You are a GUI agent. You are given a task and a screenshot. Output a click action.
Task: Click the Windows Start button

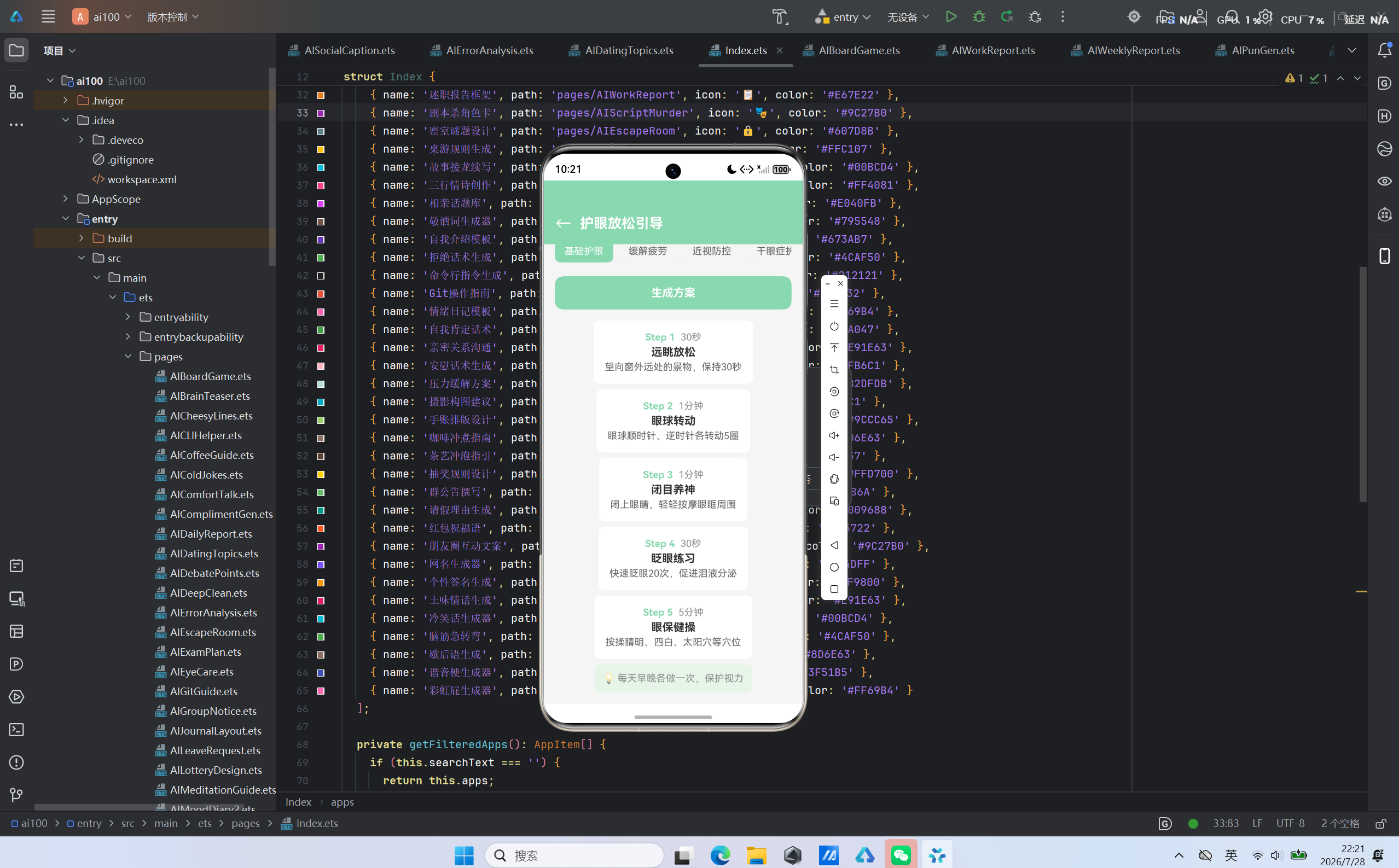pyautogui.click(x=463, y=855)
